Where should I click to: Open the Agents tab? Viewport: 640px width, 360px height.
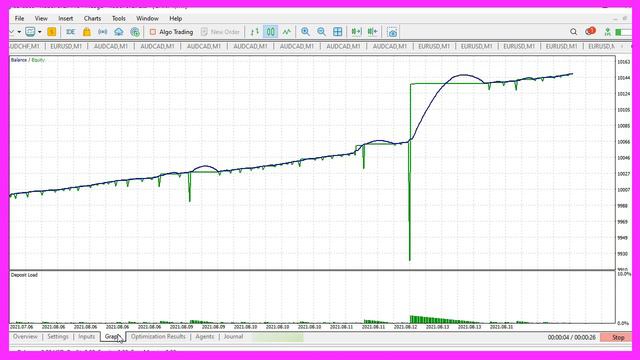tap(204, 337)
